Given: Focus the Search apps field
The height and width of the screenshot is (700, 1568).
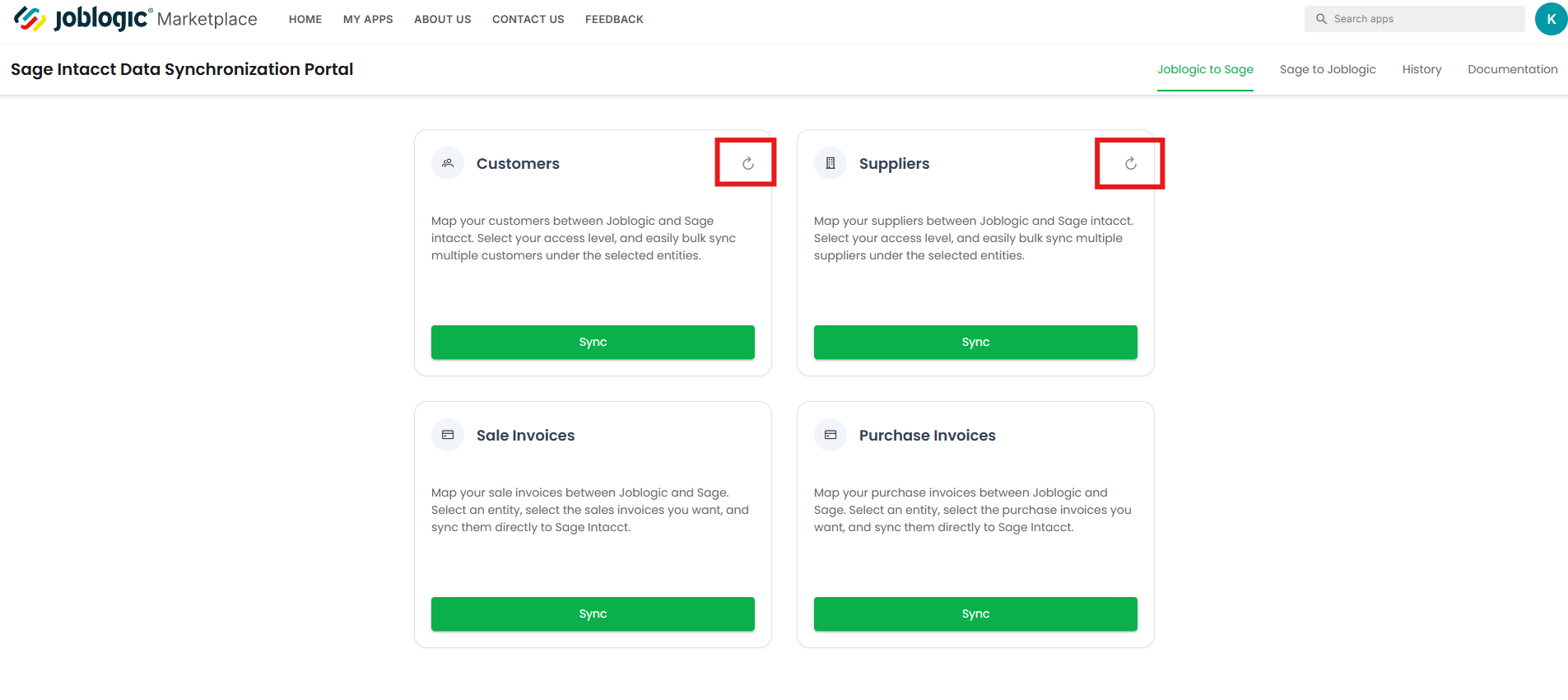Looking at the screenshot, I should click(1414, 19).
